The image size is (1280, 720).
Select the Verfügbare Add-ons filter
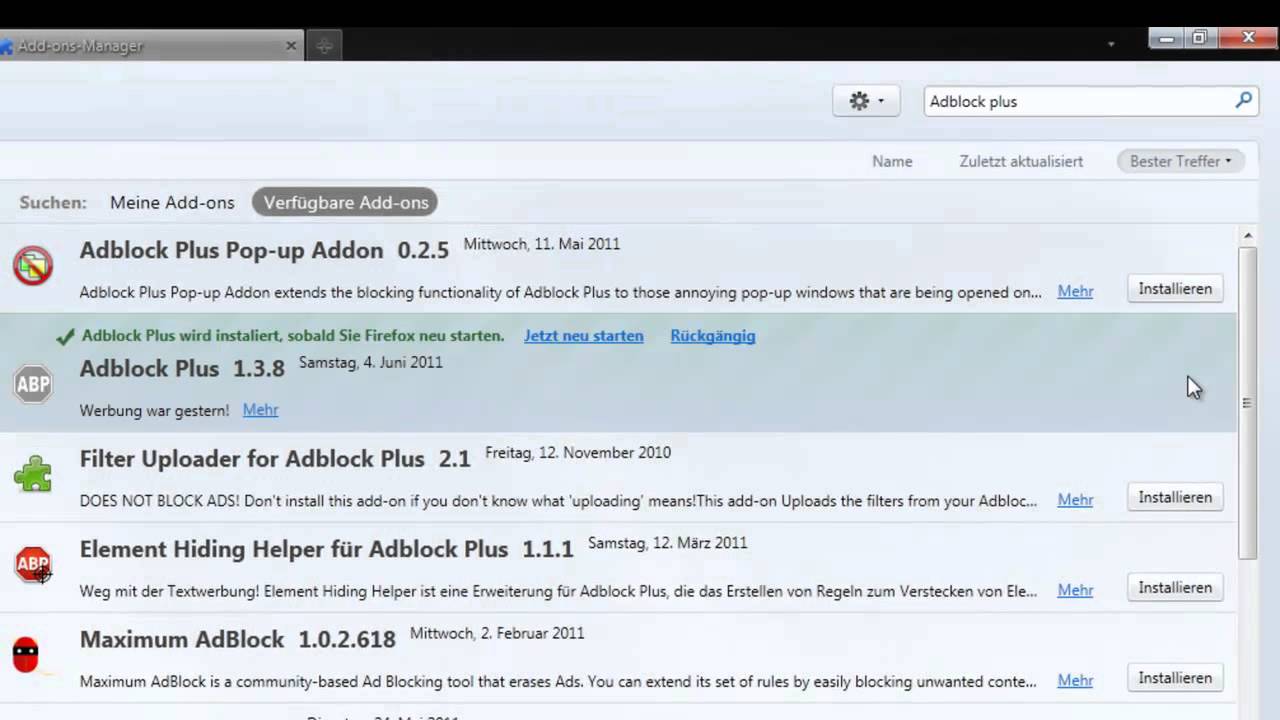(x=345, y=202)
